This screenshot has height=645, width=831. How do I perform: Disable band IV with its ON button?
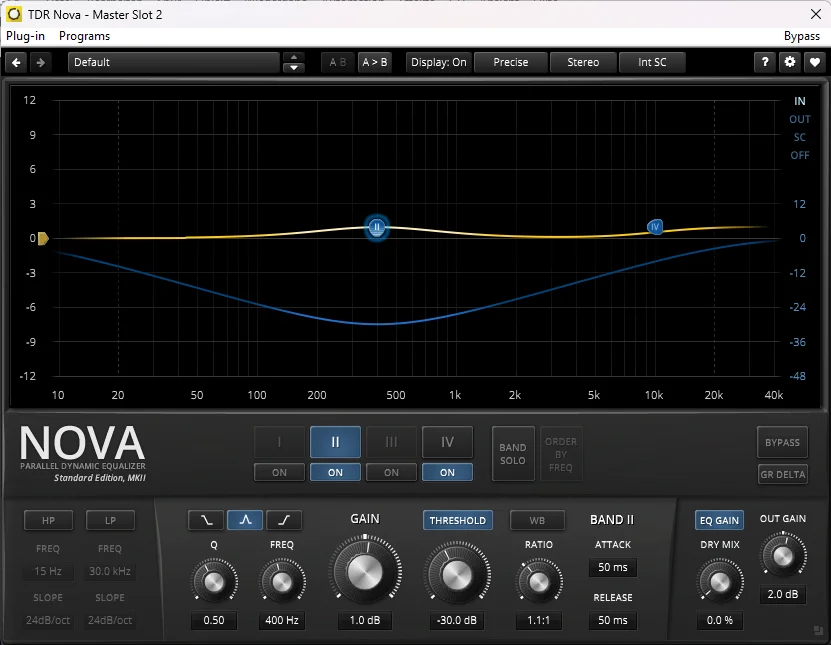(447, 472)
